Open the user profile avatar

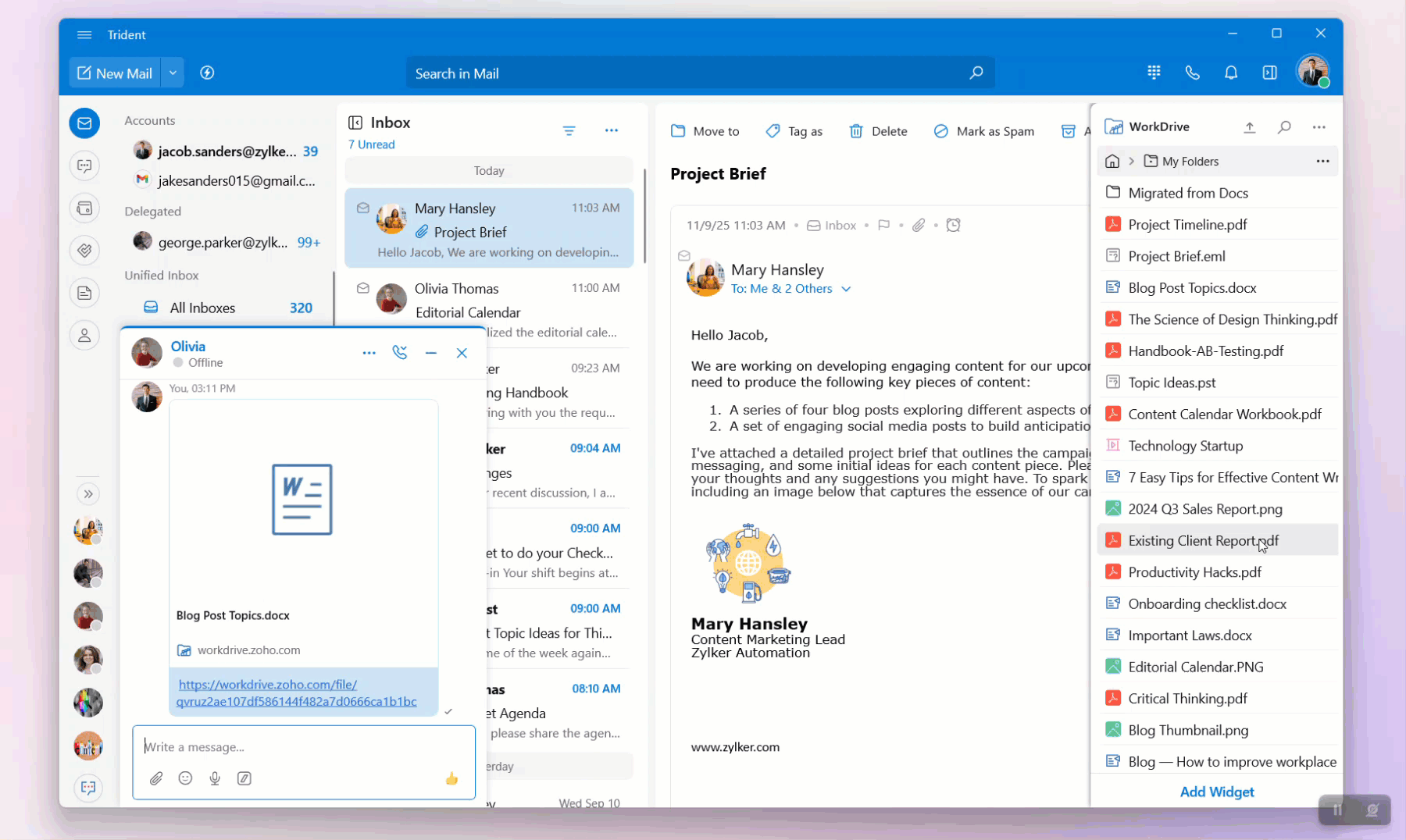(1313, 71)
